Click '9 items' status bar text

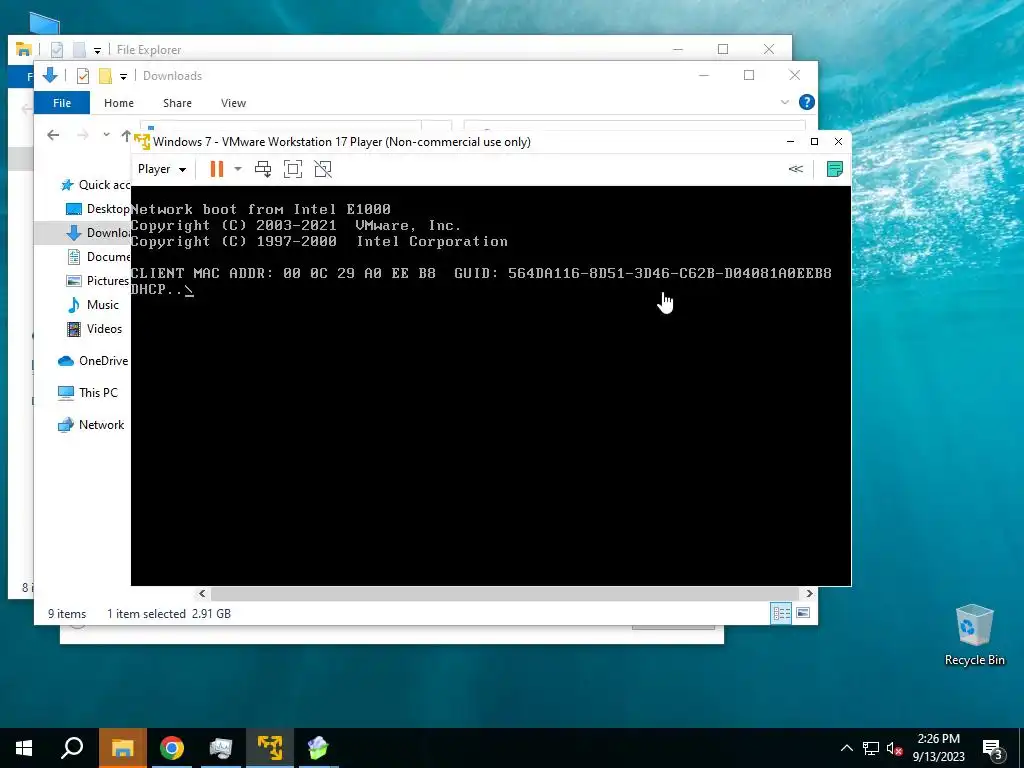[x=67, y=613]
